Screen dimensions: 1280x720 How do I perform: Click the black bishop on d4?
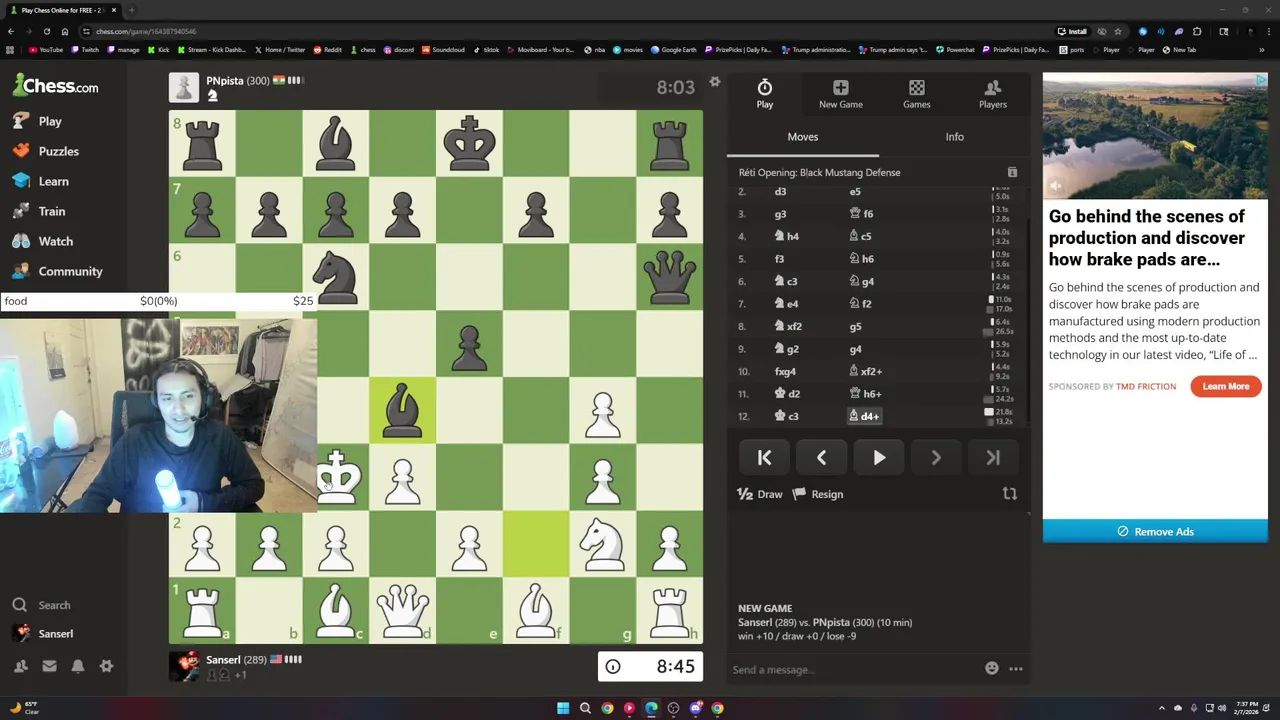coord(402,410)
